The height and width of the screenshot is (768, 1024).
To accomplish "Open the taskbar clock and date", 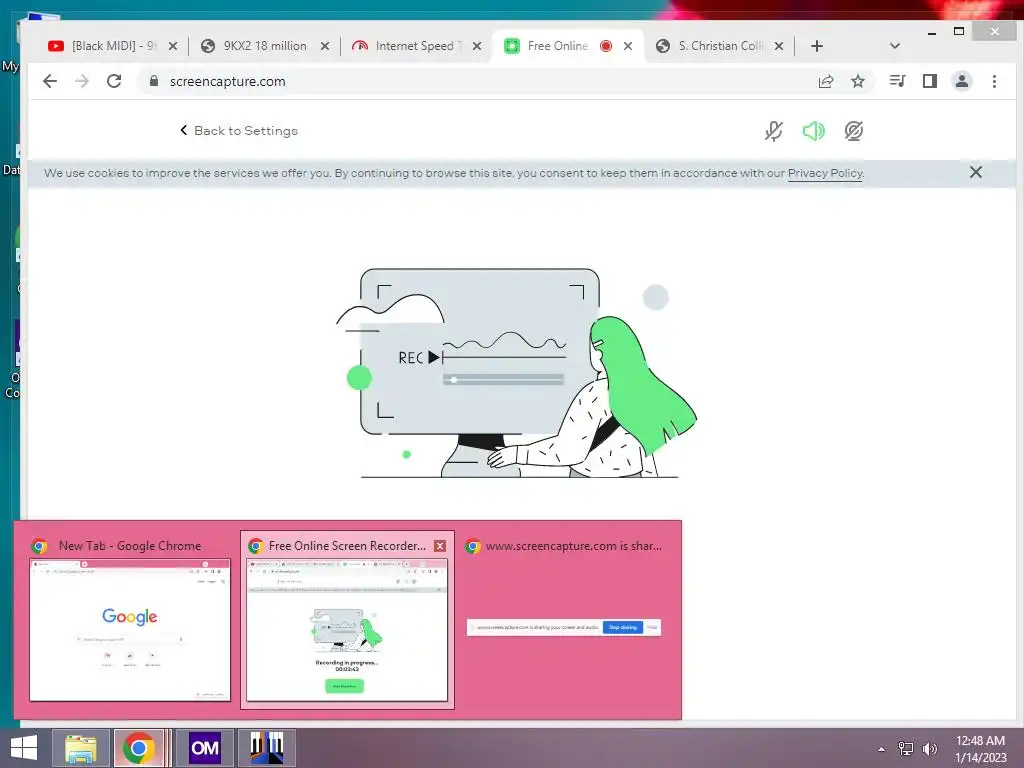I will coord(981,749).
